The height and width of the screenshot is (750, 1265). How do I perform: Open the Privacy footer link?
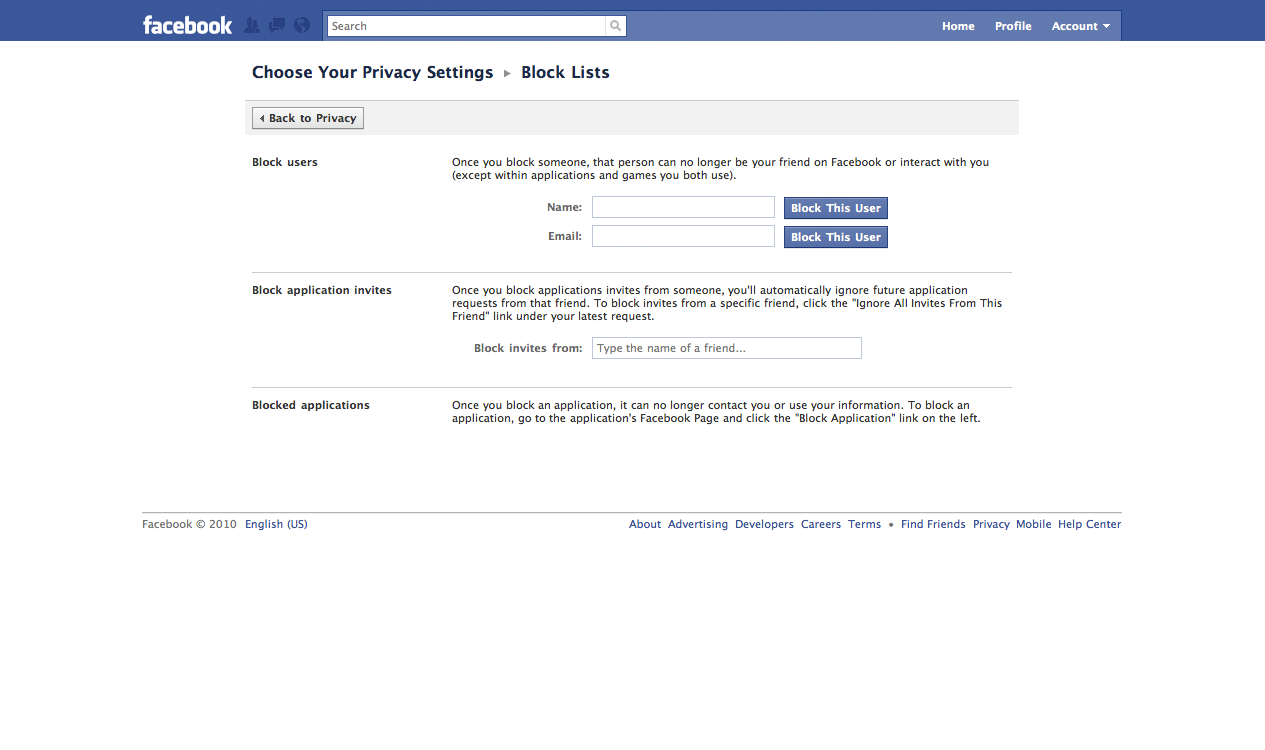click(991, 524)
